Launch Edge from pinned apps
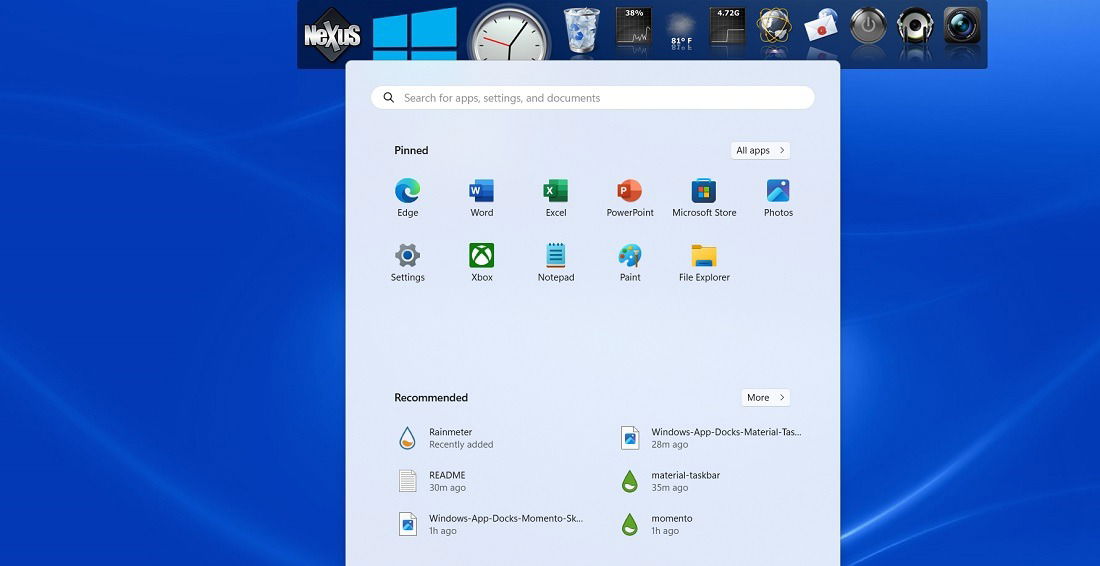Image resolution: width=1100 pixels, height=566 pixels. 408,198
